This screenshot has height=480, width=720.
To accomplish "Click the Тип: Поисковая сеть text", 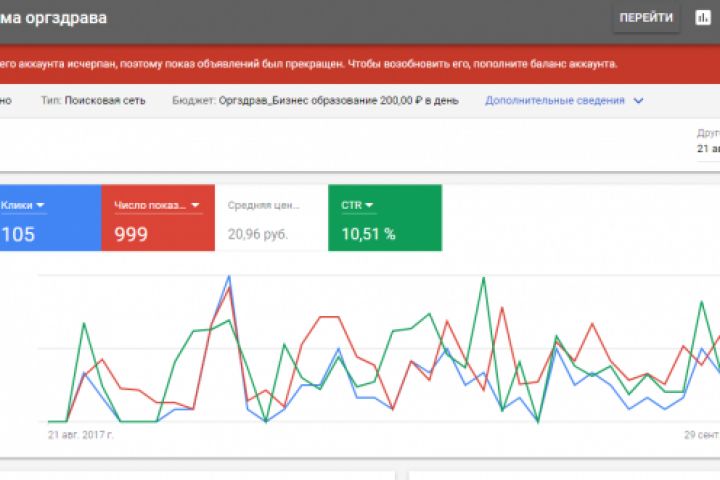I will [x=93, y=101].
